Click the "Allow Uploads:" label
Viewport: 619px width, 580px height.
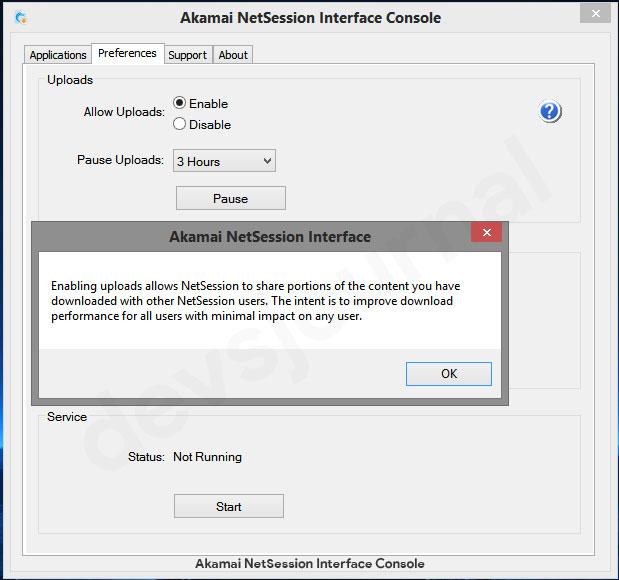pyautogui.click(x=124, y=112)
